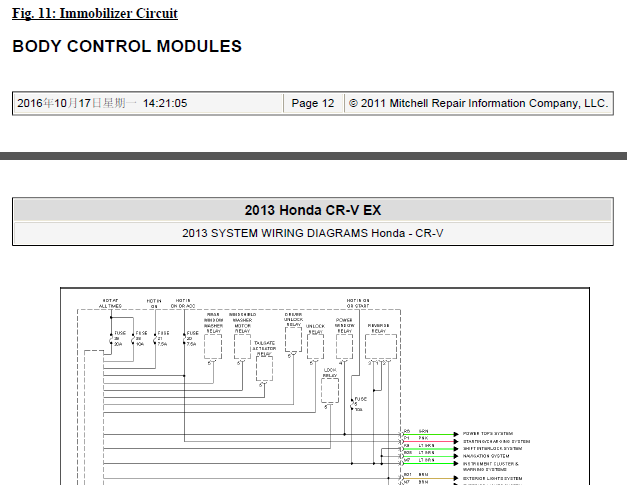627x485 pixels.
Task: Click the PNK wire color label
Action: [x=423, y=438]
